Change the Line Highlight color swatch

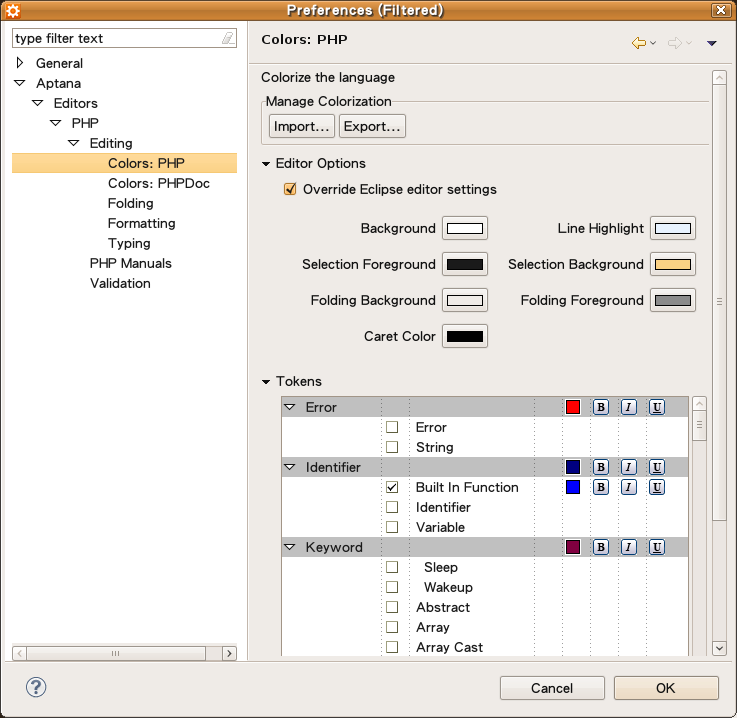tap(673, 228)
